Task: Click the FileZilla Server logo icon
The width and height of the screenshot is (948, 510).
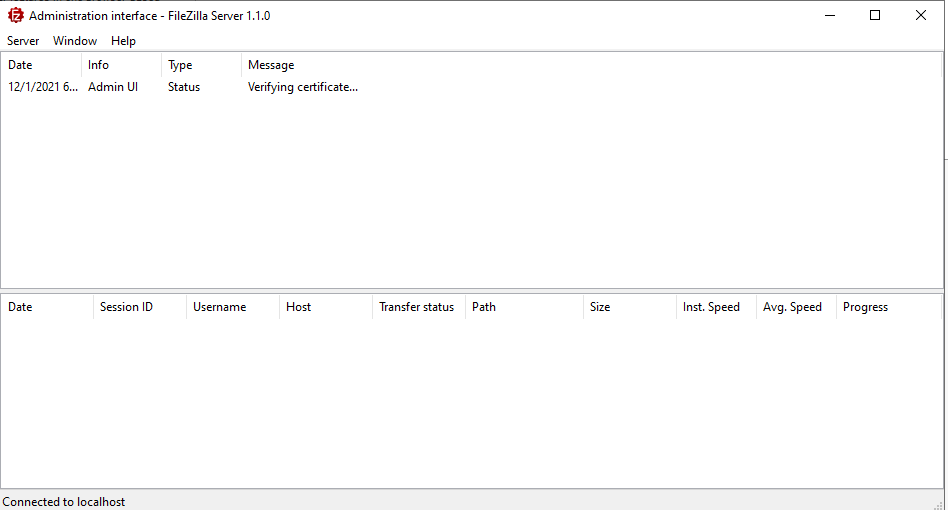Action: point(16,16)
